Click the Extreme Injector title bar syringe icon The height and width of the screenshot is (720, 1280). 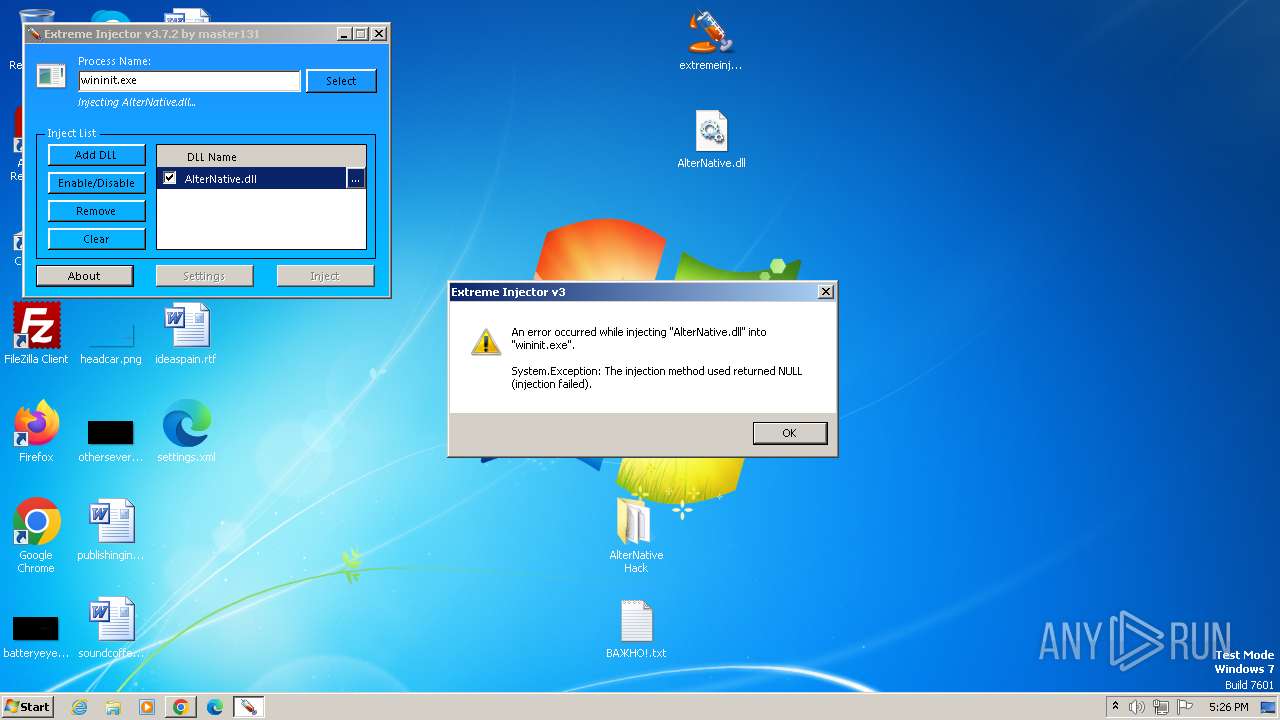[35, 34]
